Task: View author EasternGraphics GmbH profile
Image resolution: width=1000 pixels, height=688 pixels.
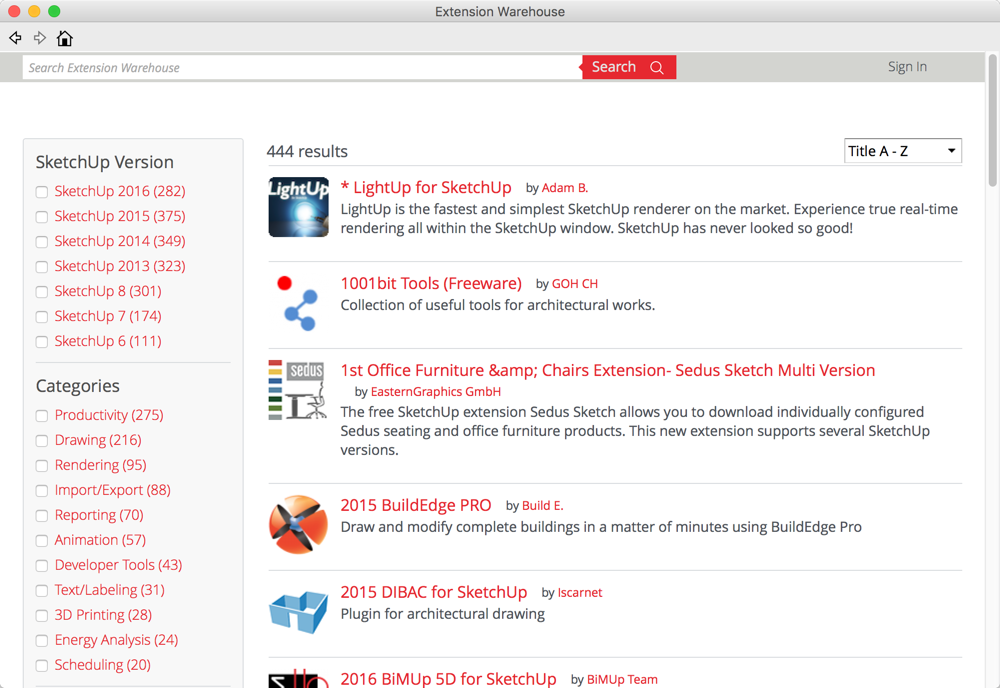Action: point(436,392)
